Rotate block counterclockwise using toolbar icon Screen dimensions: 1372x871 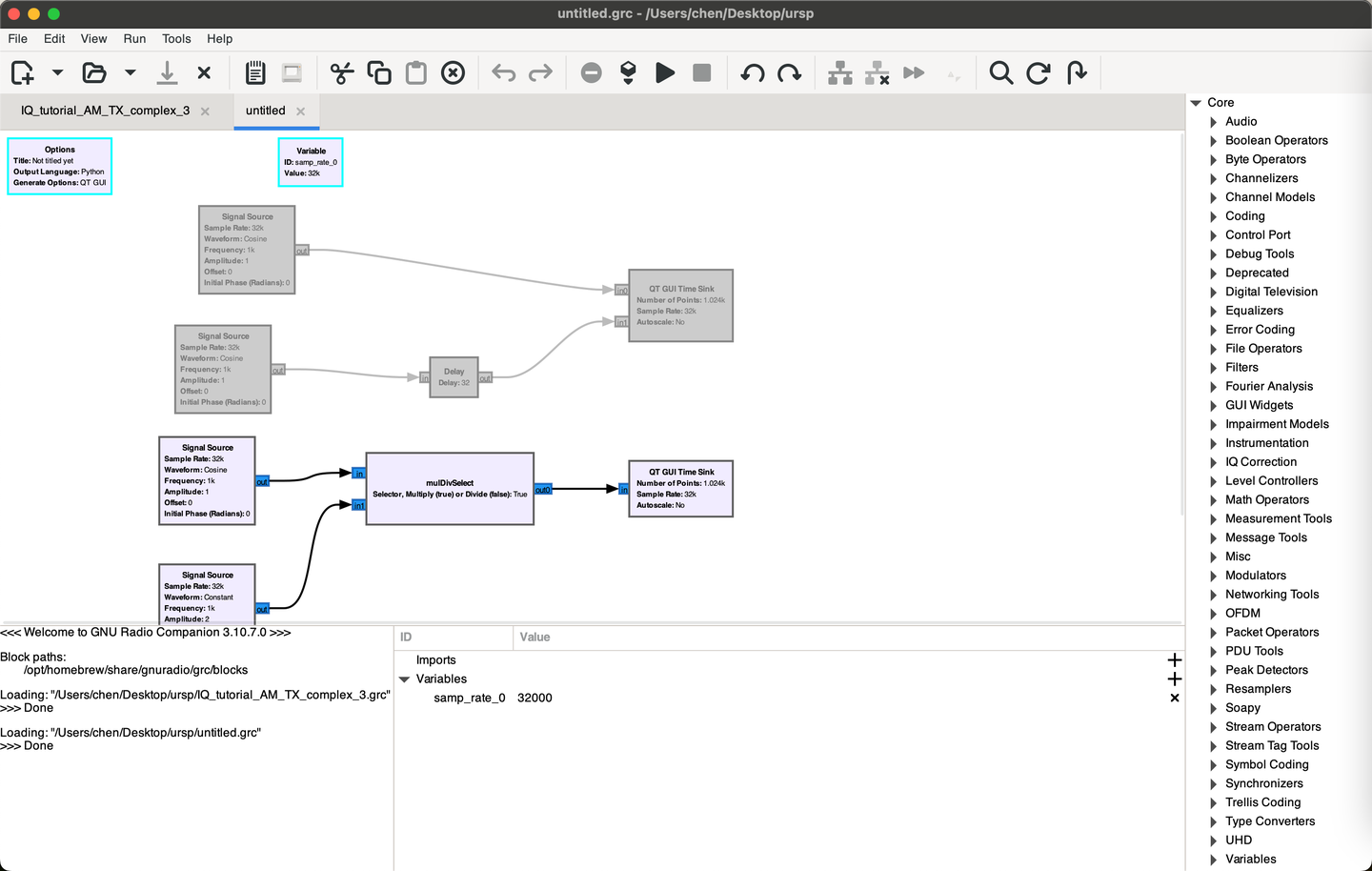[x=752, y=72]
